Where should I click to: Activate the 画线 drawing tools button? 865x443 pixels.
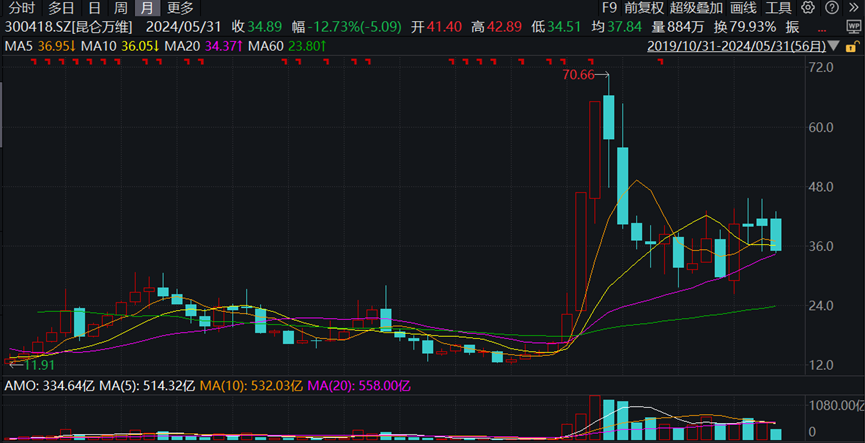tap(743, 8)
